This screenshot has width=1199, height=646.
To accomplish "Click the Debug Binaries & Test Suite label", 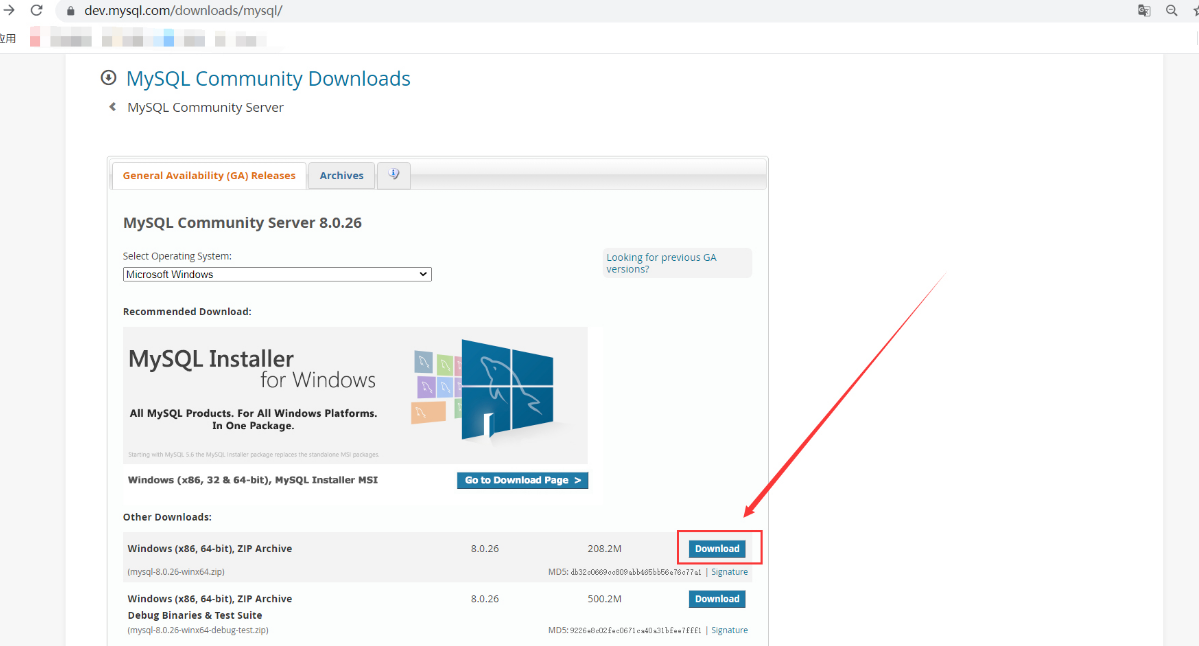I will (195, 615).
